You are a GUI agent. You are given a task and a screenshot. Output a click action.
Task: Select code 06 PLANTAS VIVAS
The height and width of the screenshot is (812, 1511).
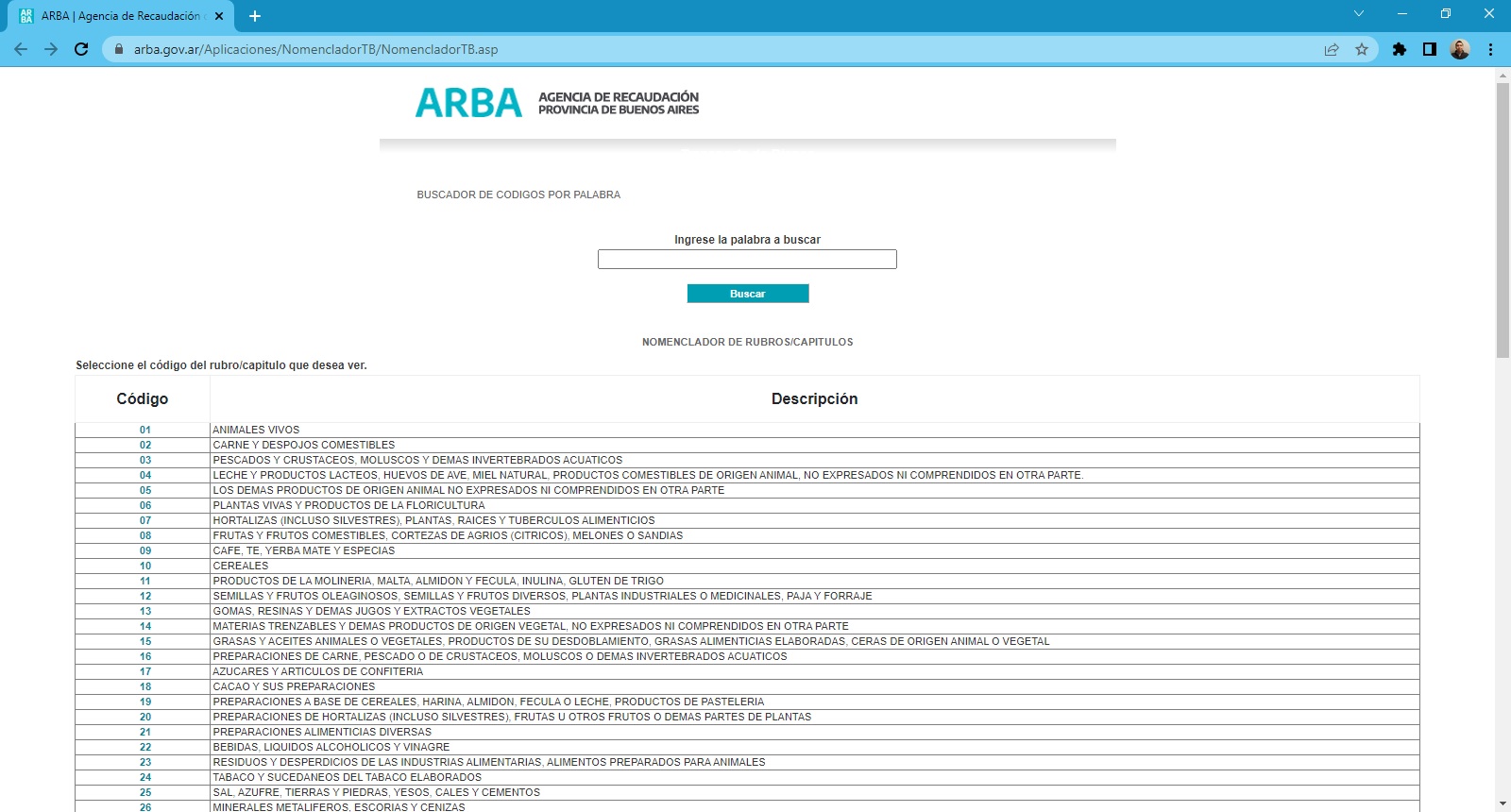(x=145, y=505)
